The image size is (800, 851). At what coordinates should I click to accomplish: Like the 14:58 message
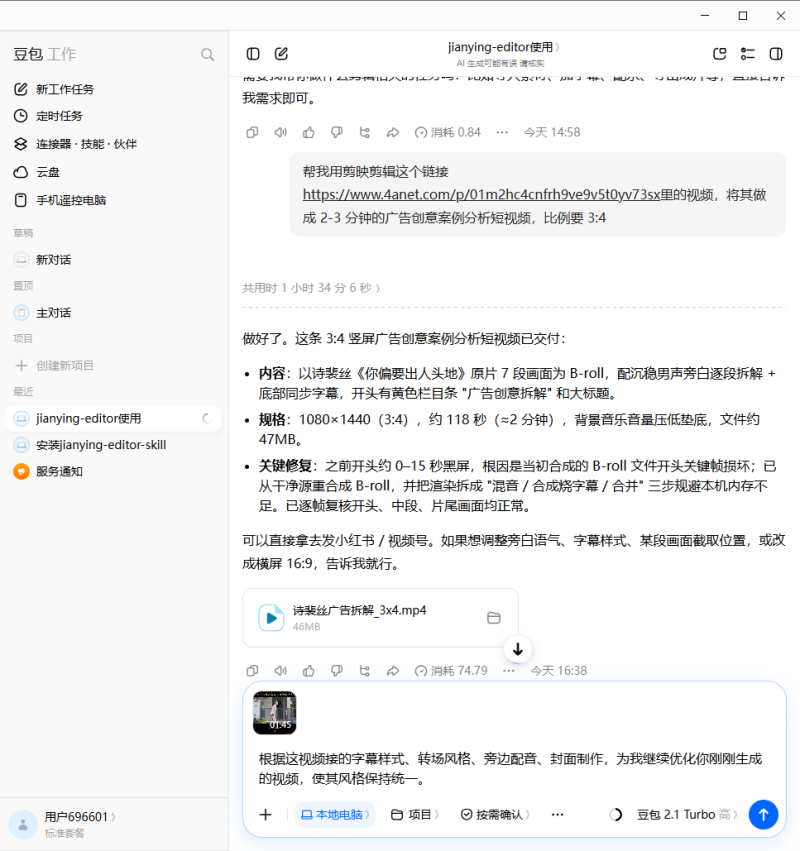(x=309, y=132)
